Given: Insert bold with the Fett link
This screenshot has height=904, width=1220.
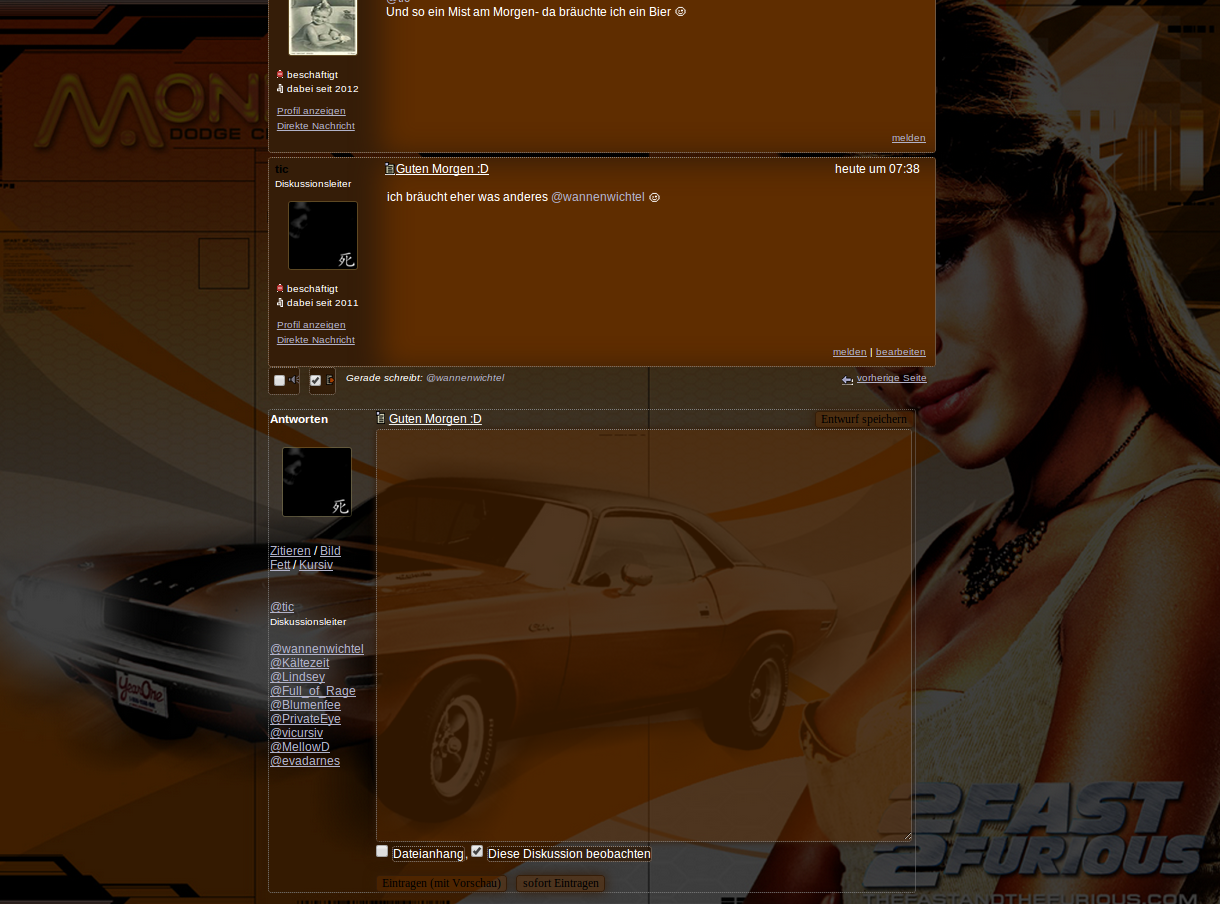Looking at the screenshot, I should [x=280, y=565].
